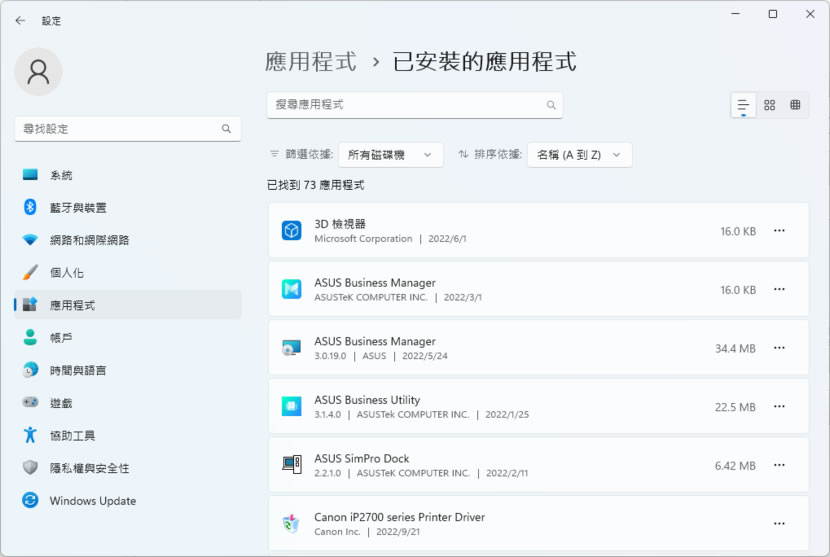Viewport: 830px width, 557px height.
Task: Maximize the Settings window
Action: tap(773, 14)
